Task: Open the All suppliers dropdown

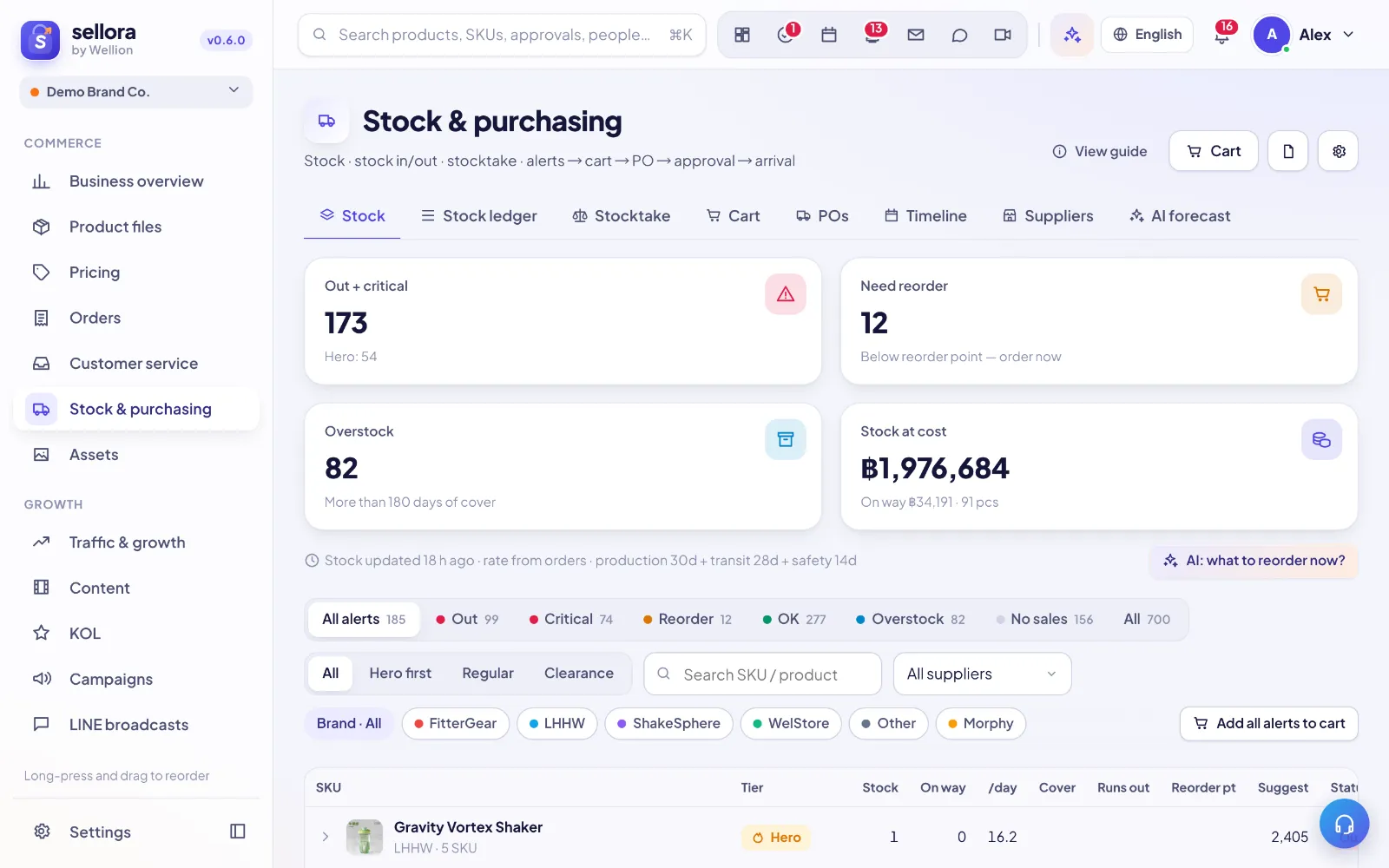Action: (982, 674)
